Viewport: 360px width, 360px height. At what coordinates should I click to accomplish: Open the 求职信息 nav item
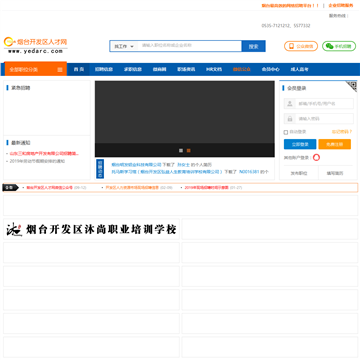pyautogui.click(x=133, y=69)
